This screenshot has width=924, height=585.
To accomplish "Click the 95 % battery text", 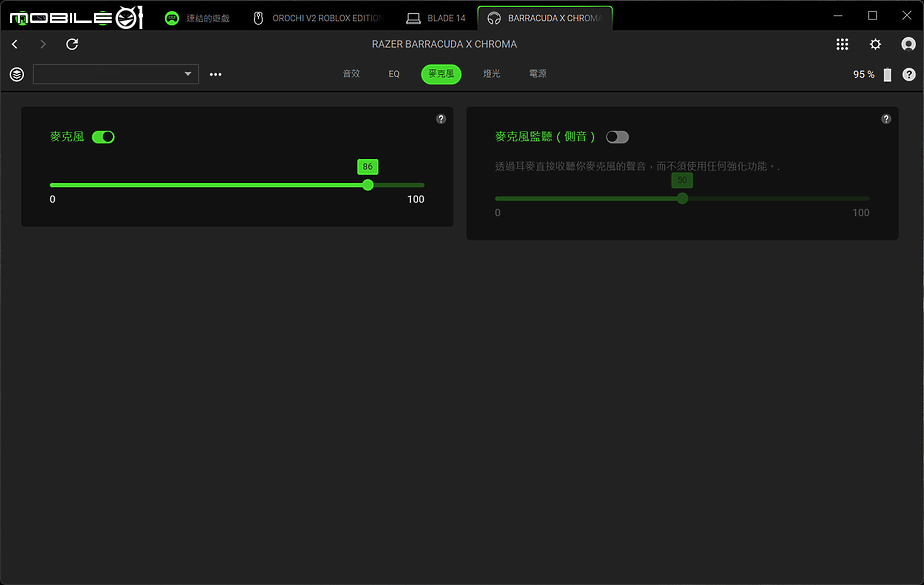I will (863, 74).
